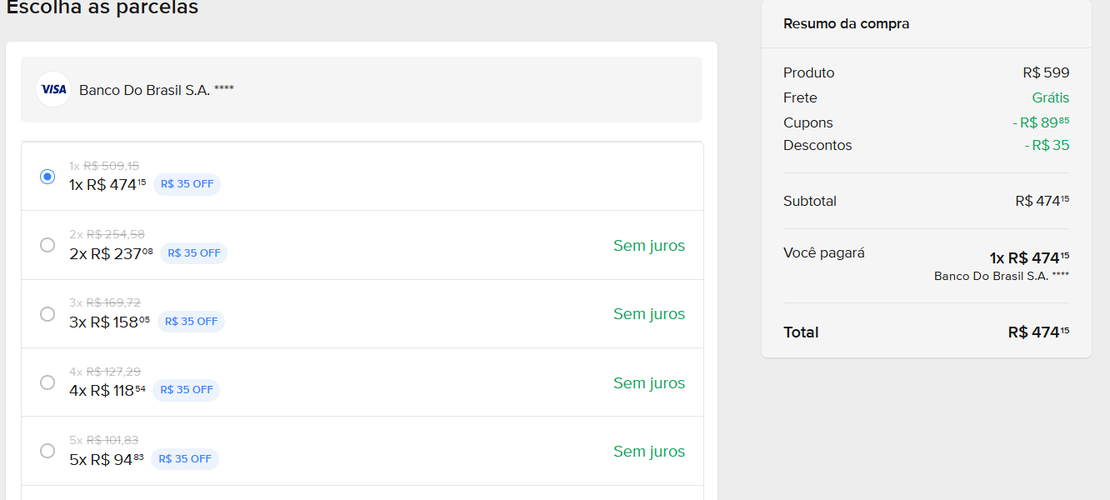This screenshot has width=1110, height=500.
Task: Click Sem juros label on the 4x row
Action: pos(649,383)
